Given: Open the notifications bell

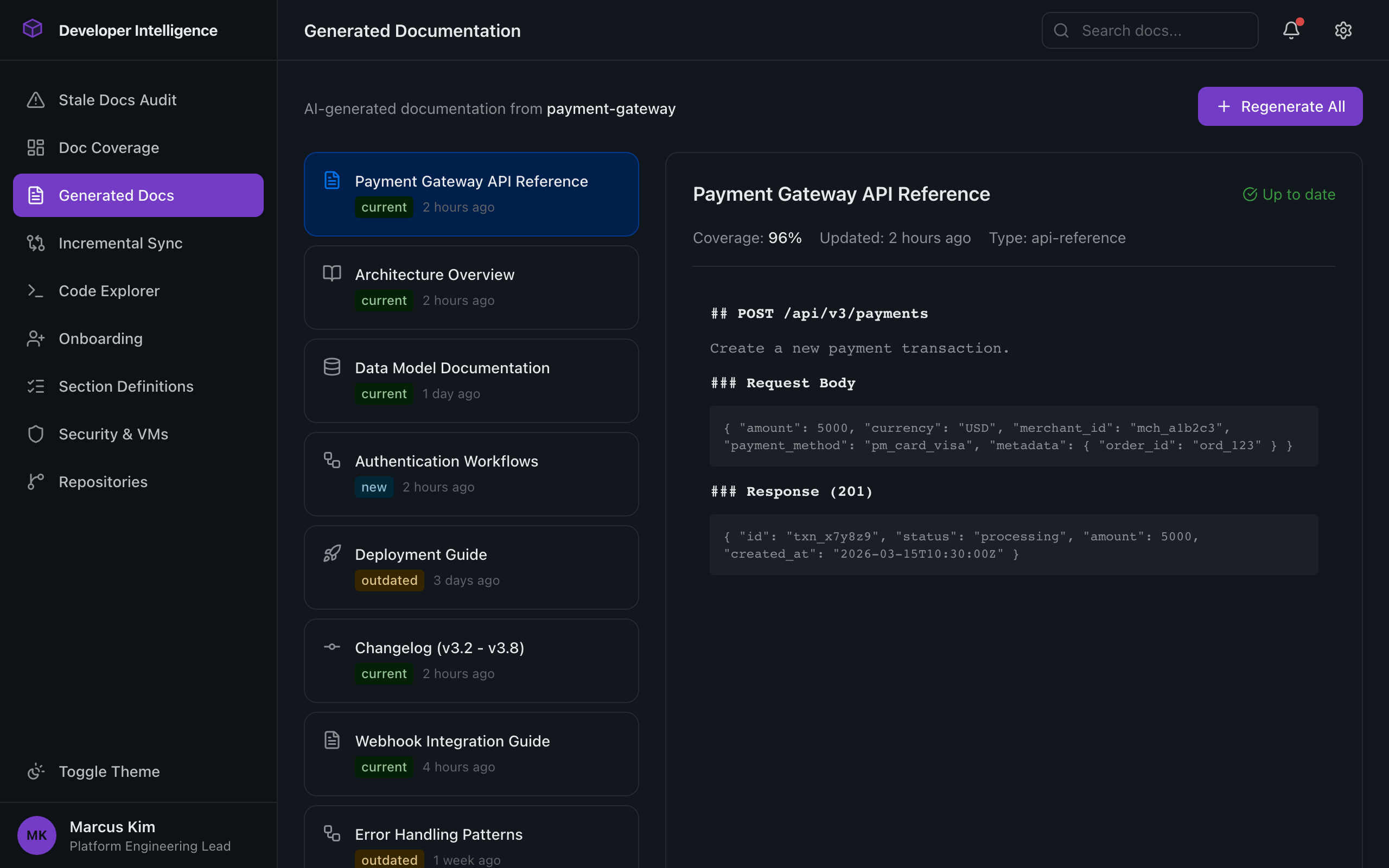Looking at the screenshot, I should tap(1291, 30).
